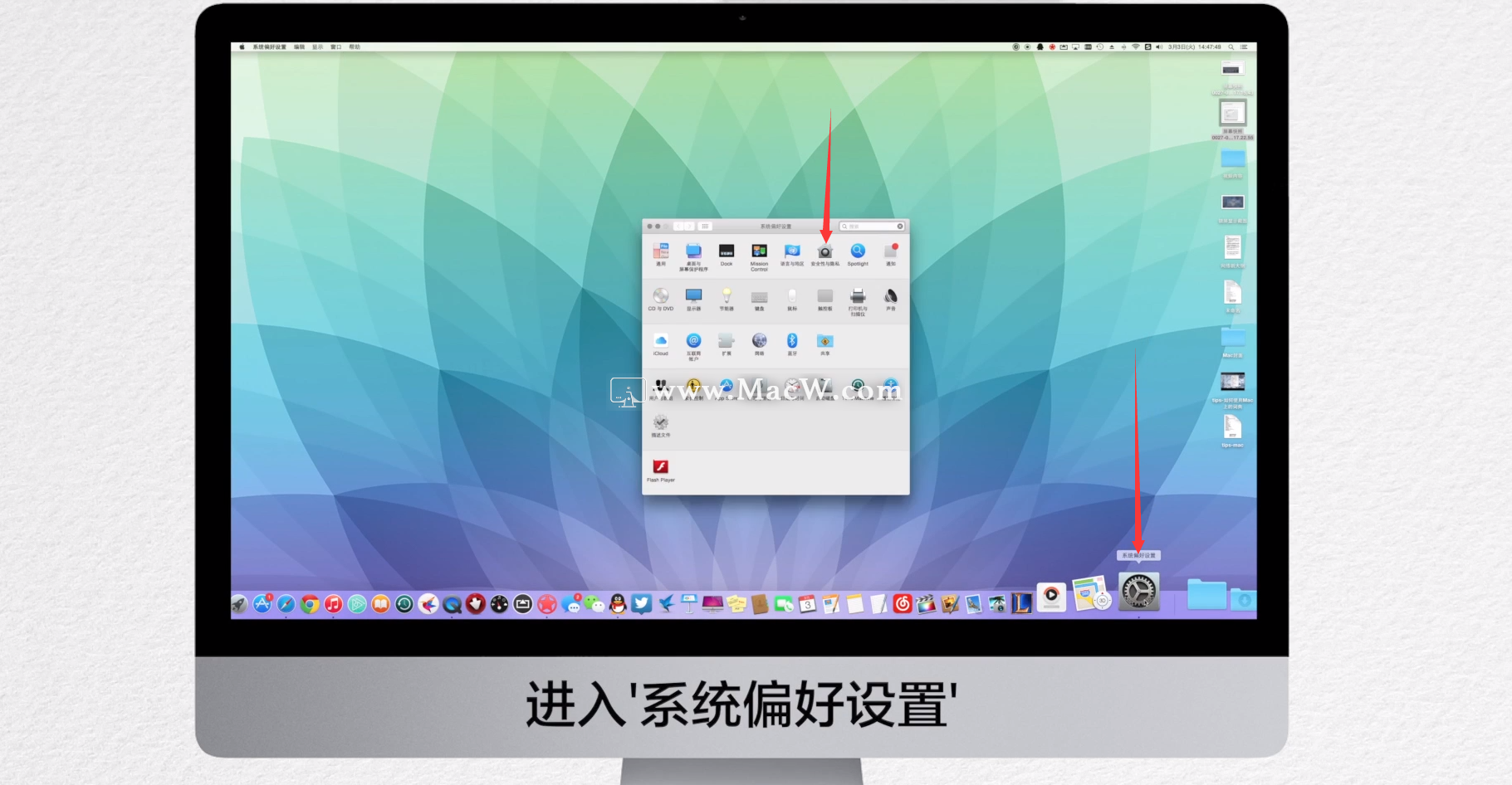Screen dimensions: 1512x785
Task: Open the Downloads folder in the Dock
Action: tap(1243, 598)
